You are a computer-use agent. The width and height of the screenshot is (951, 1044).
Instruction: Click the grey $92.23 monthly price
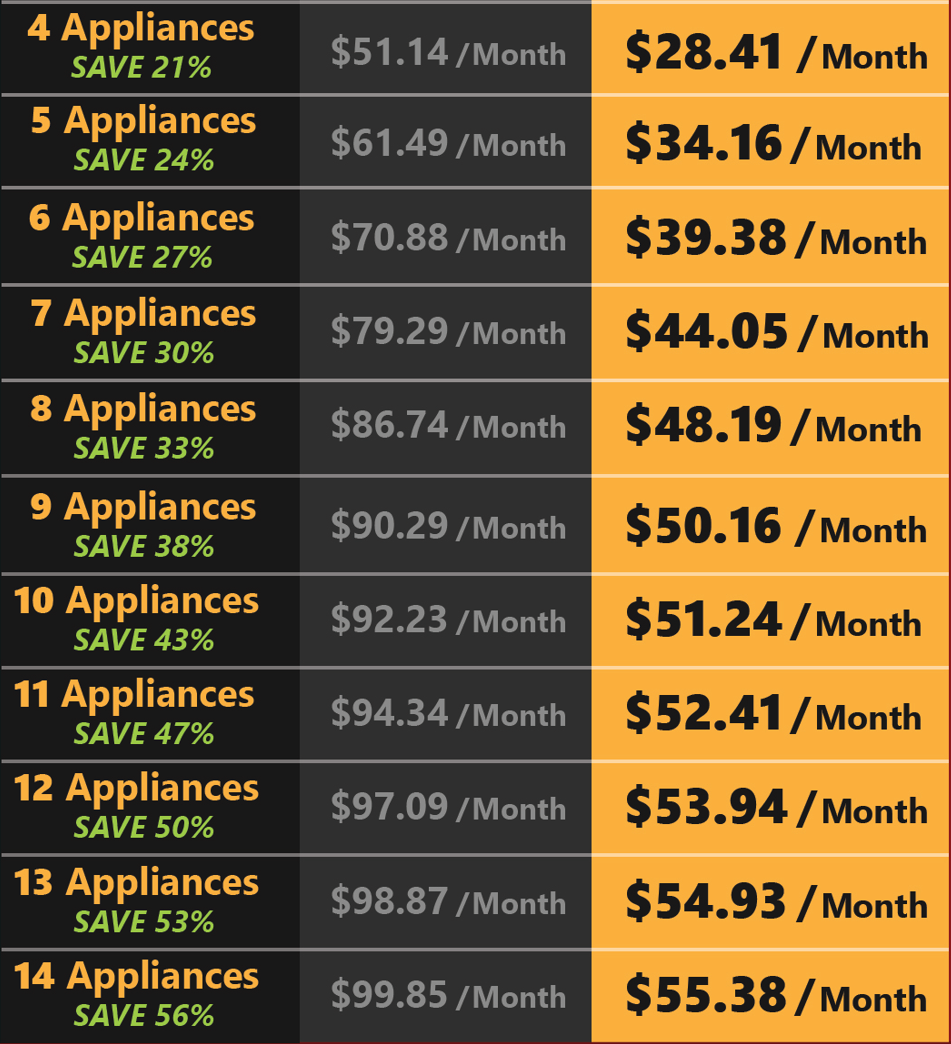(x=448, y=620)
